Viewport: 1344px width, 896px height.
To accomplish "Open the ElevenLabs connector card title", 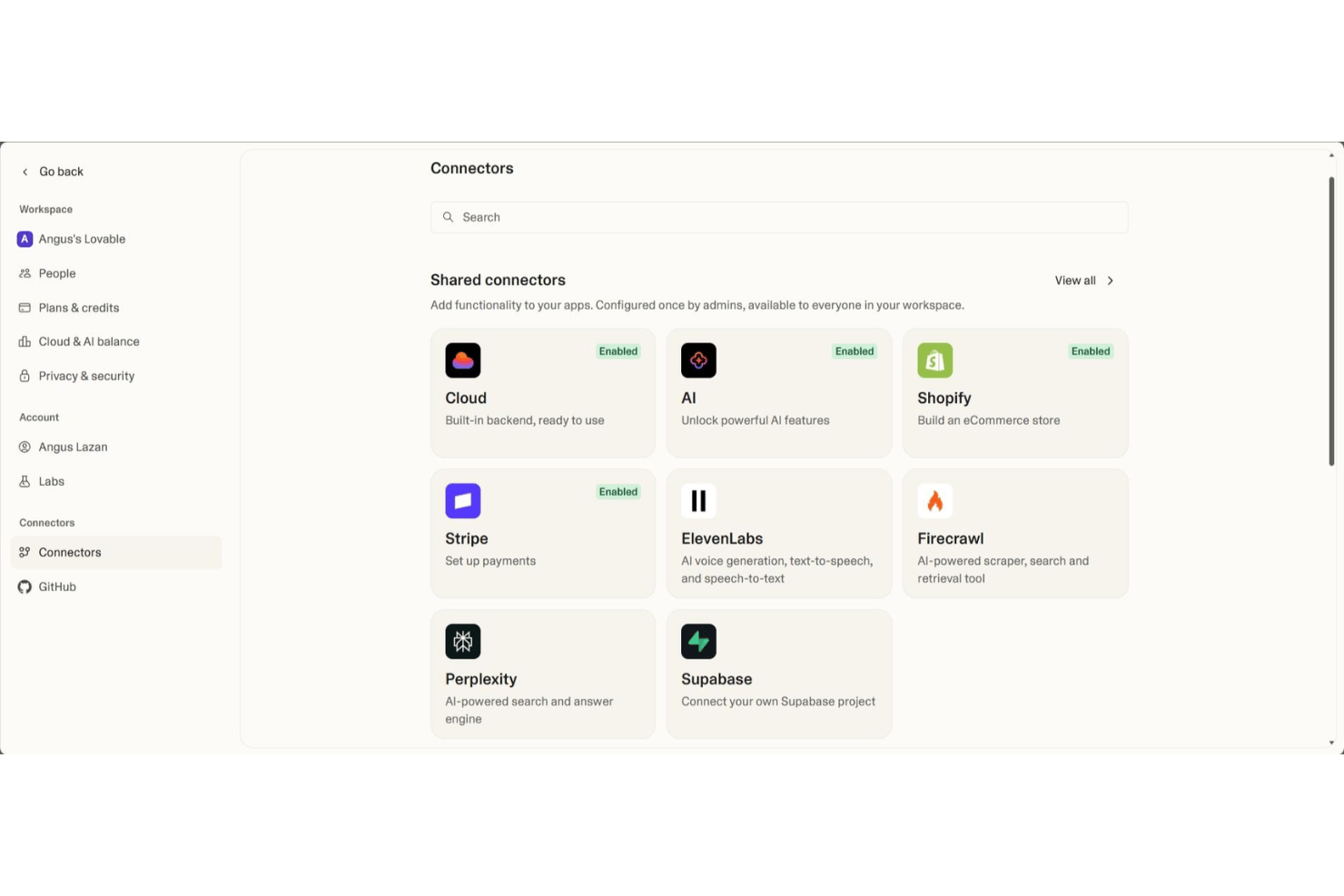I will pyautogui.click(x=722, y=538).
